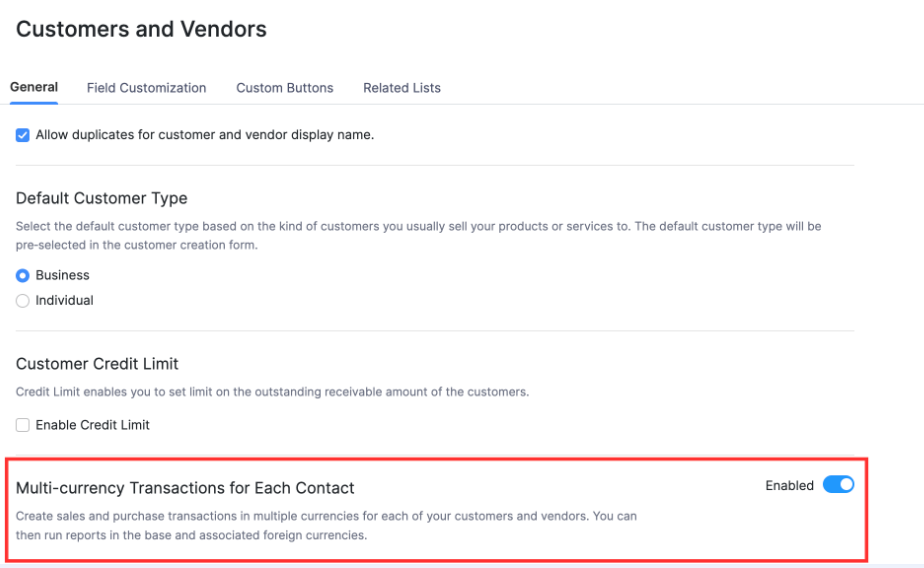Click the Customer Credit Limit heading
This screenshot has height=568, width=924.
coord(97,364)
